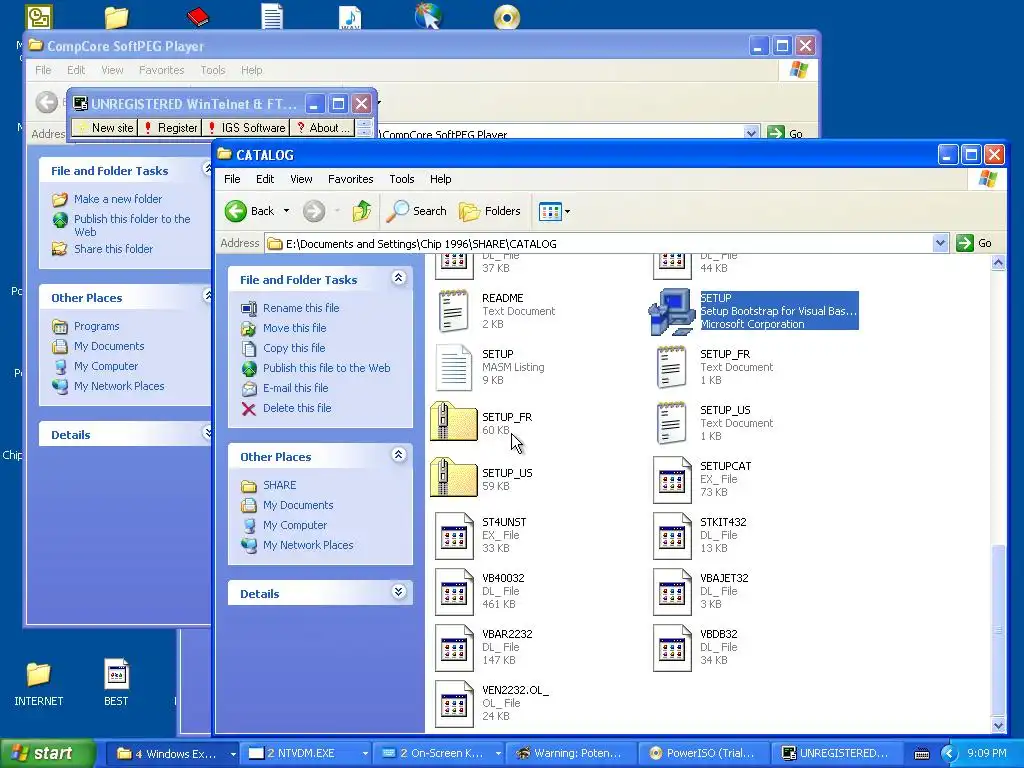This screenshot has width=1024, height=768.
Task: Click Register in WinTelnet window
Action: pos(170,128)
